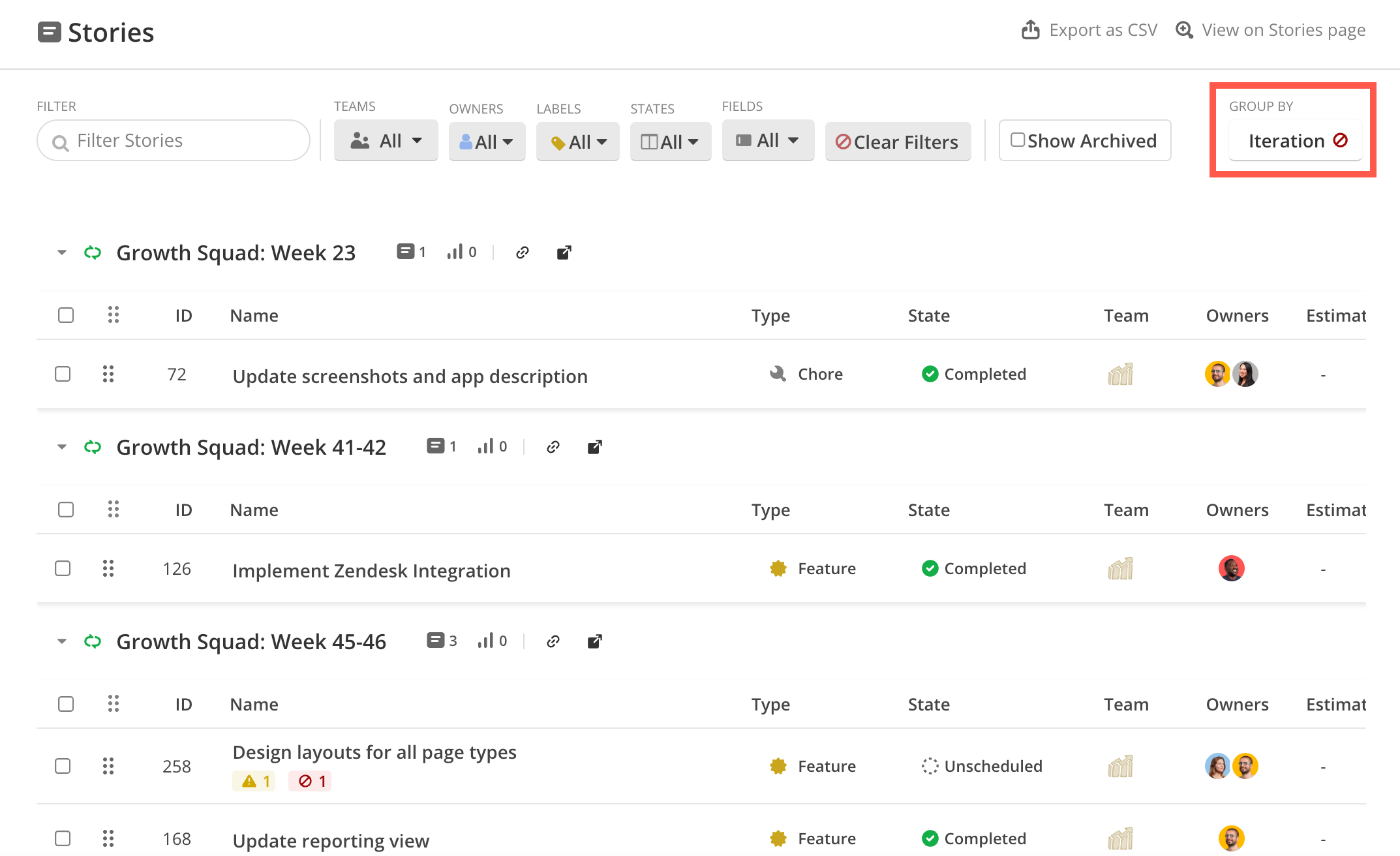Click copy link icon for Week 41-42 iteration
1400x856 pixels.
click(x=553, y=447)
